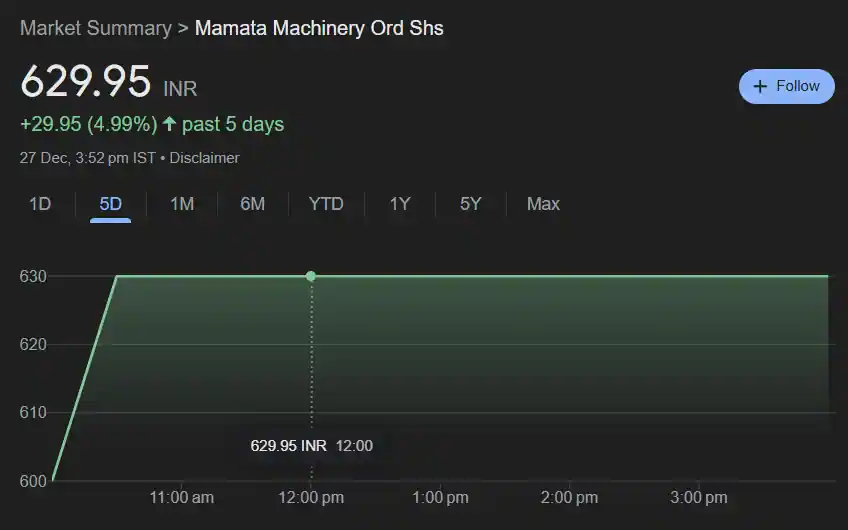This screenshot has width=848, height=530.
Task: Open the Market Summary breadcrumb link
Action: [x=96, y=28]
